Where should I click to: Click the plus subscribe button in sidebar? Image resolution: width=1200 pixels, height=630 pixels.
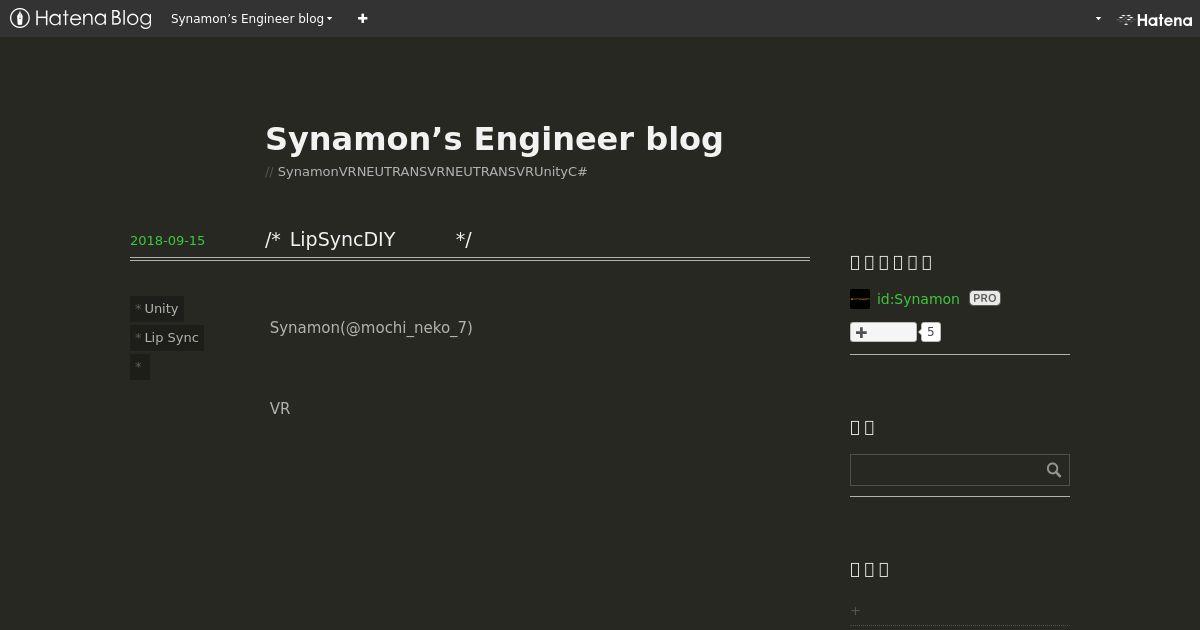pyautogui.click(x=883, y=332)
